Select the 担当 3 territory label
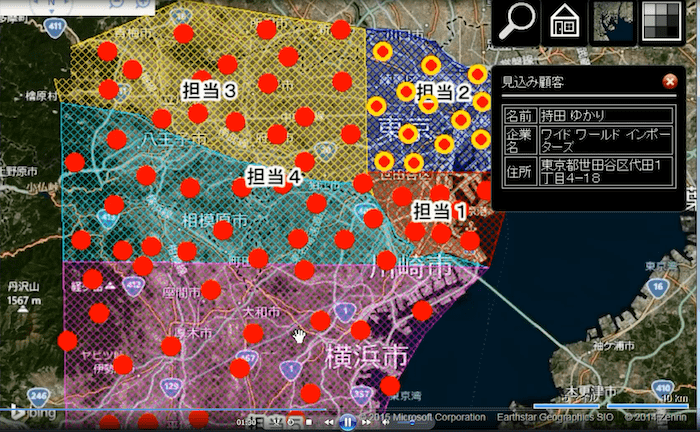 click(x=208, y=91)
